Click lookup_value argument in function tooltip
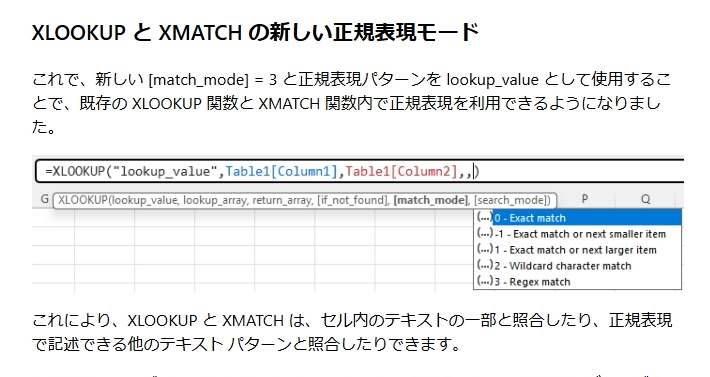The width and height of the screenshot is (710, 377). (x=144, y=200)
